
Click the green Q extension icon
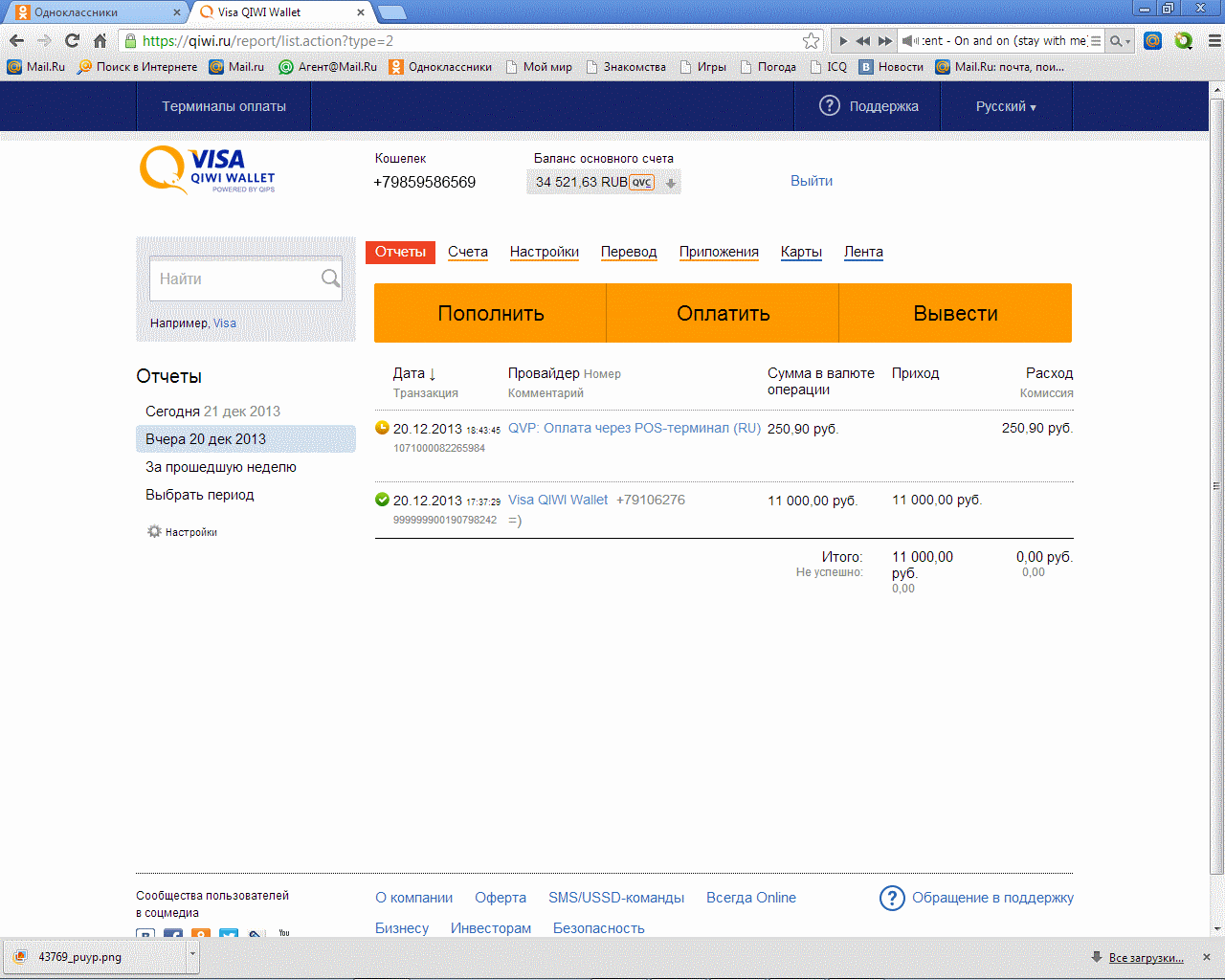click(1184, 40)
